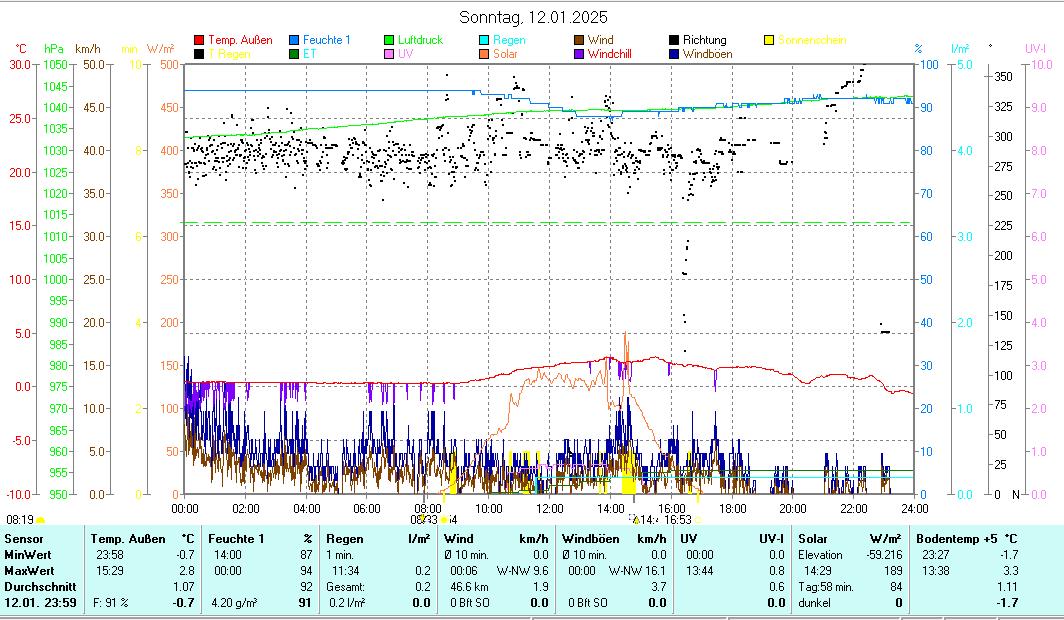Select the Solar column header in table
Viewport: 1064px width, 620px height.
click(x=813, y=539)
